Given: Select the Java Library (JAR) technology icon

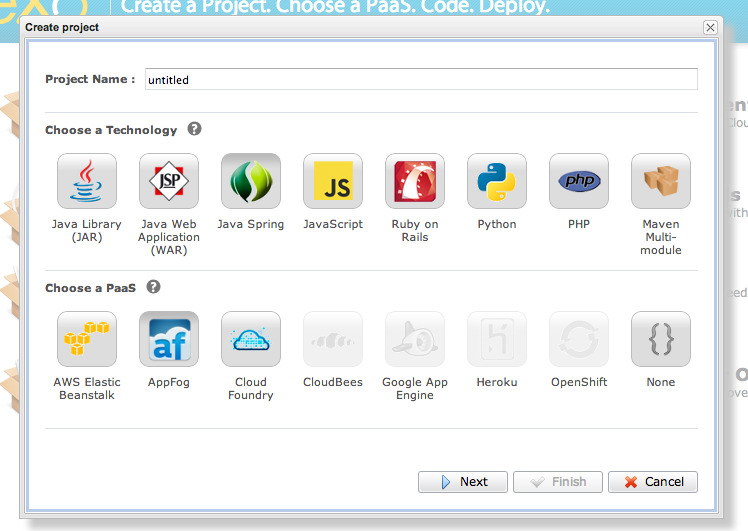Looking at the screenshot, I should pyautogui.click(x=87, y=181).
